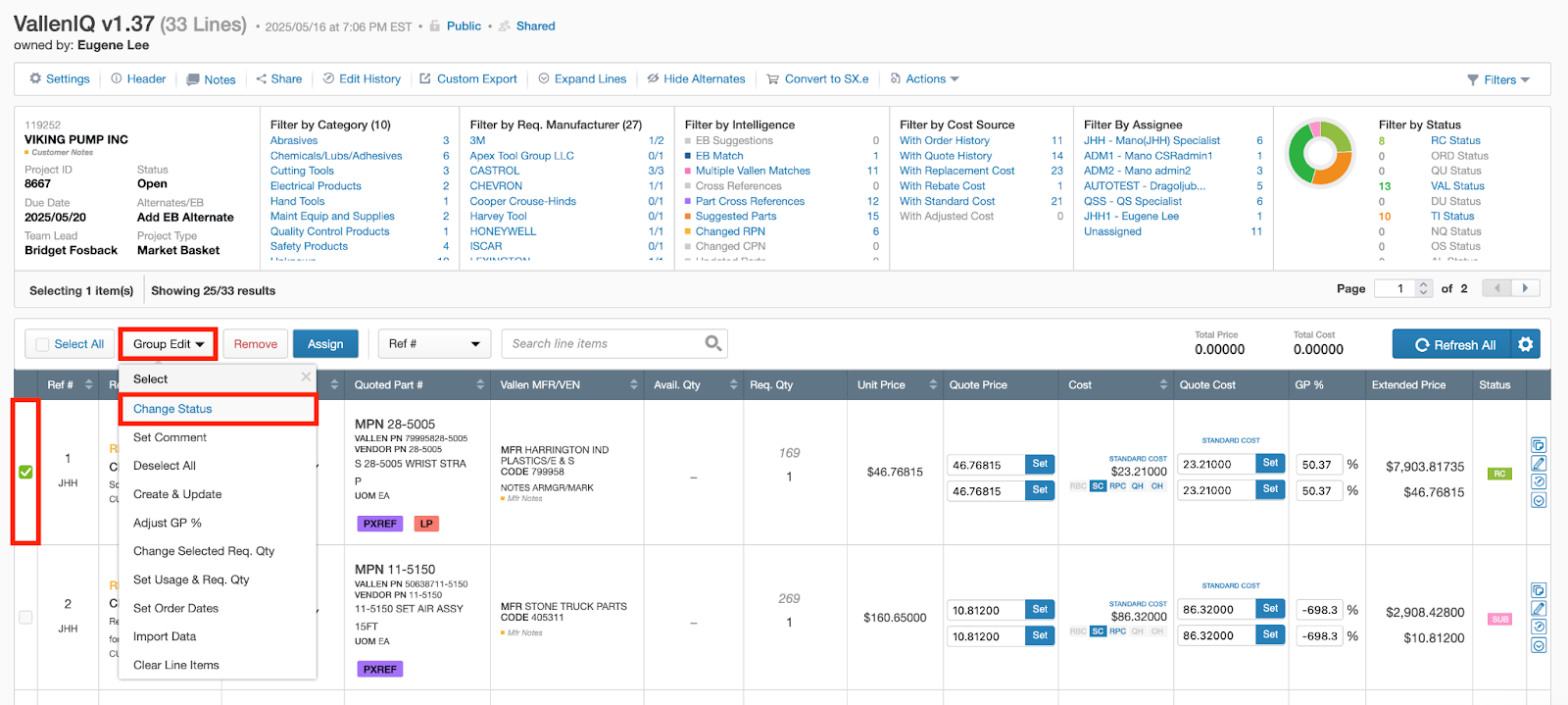Tick the Select All checkbox
Image resolution: width=1568 pixels, height=705 pixels.
[42, 344]
